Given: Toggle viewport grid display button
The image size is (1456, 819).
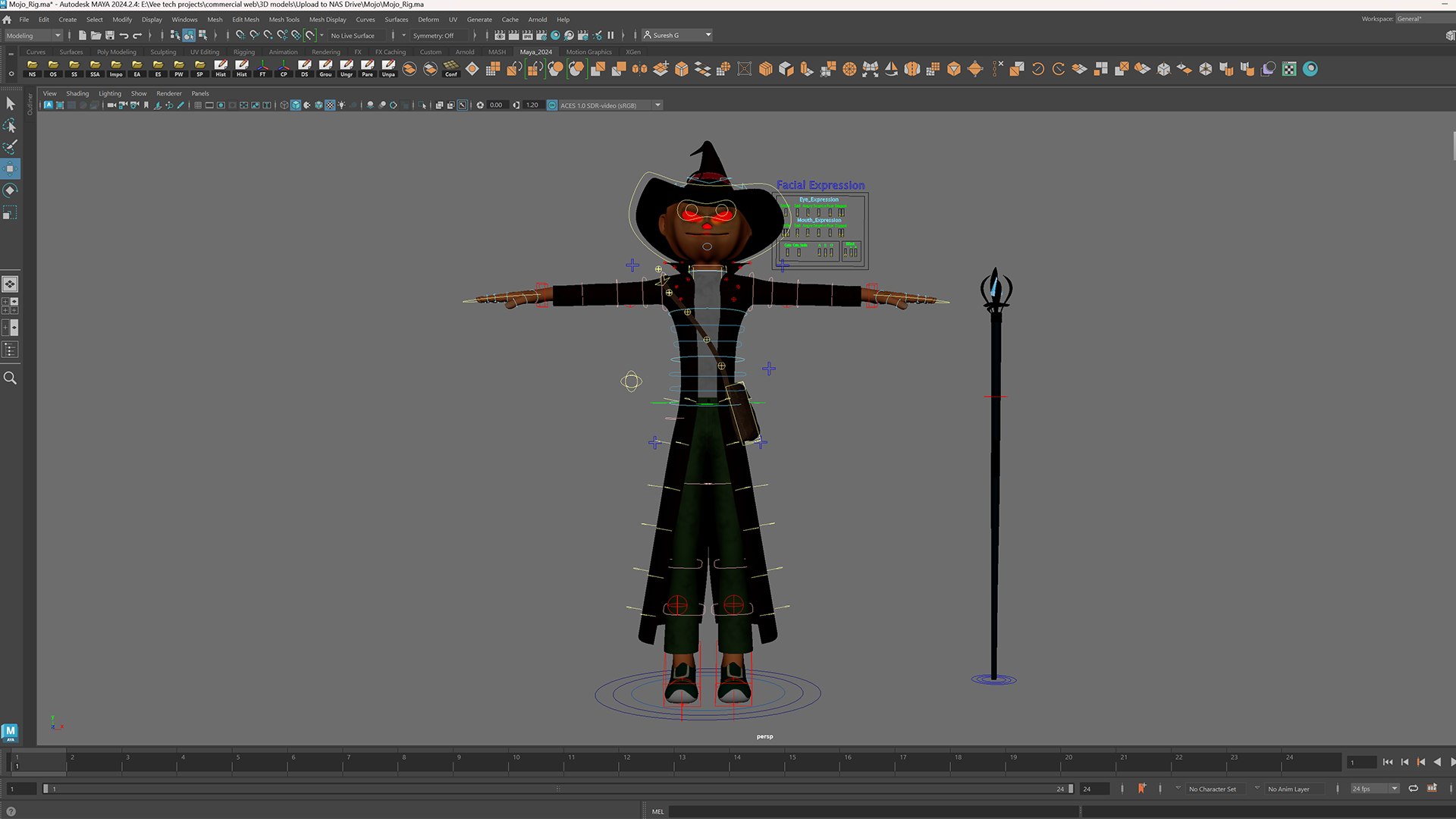Looking at the screenshot, I should pyautogui.click(x=198, y=105).
